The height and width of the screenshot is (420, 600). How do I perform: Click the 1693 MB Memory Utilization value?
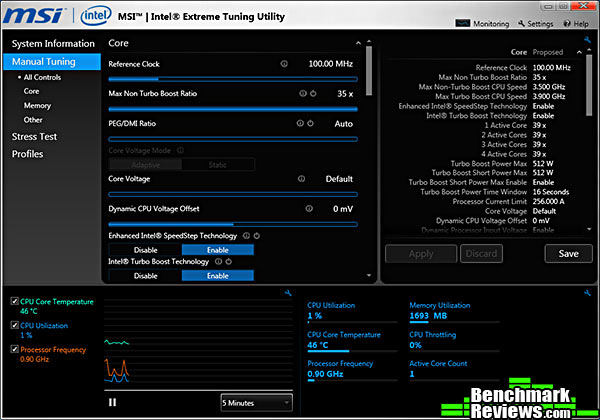coord(428,316)
